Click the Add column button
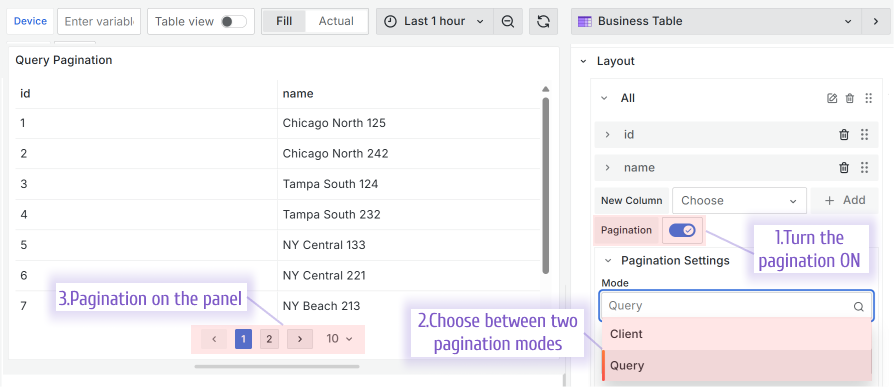 pos(844,201)
